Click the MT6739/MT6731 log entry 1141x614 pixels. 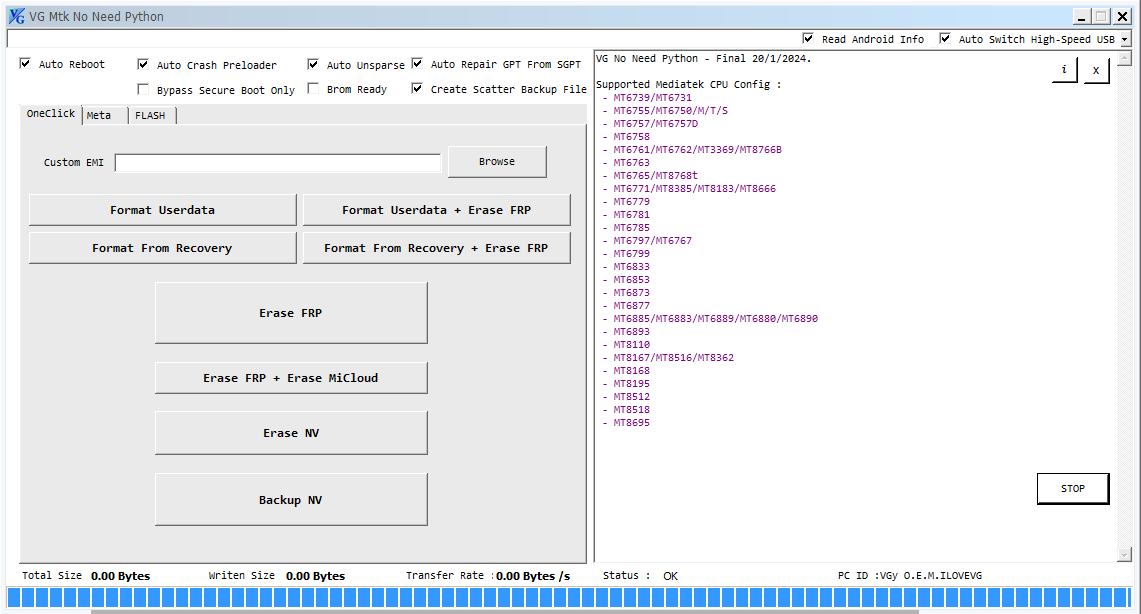652,97
